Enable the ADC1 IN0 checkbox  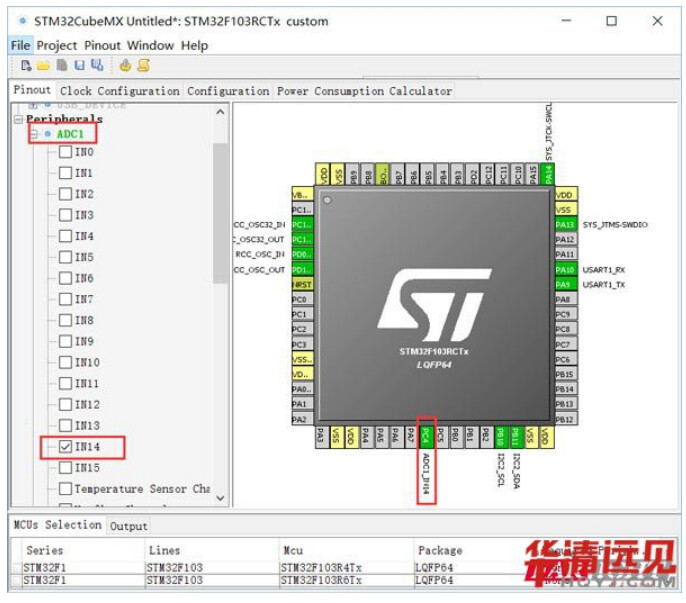pyautogui.click(x=66, y=152)
